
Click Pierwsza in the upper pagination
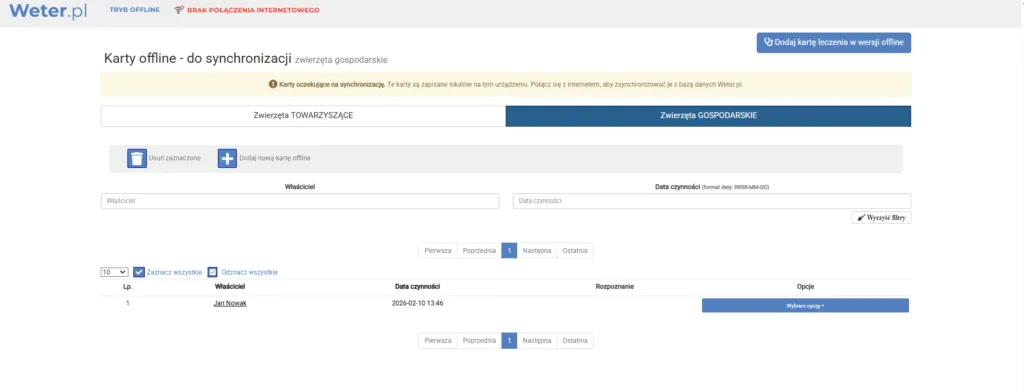pyautogui.click(x=438, y=251)
